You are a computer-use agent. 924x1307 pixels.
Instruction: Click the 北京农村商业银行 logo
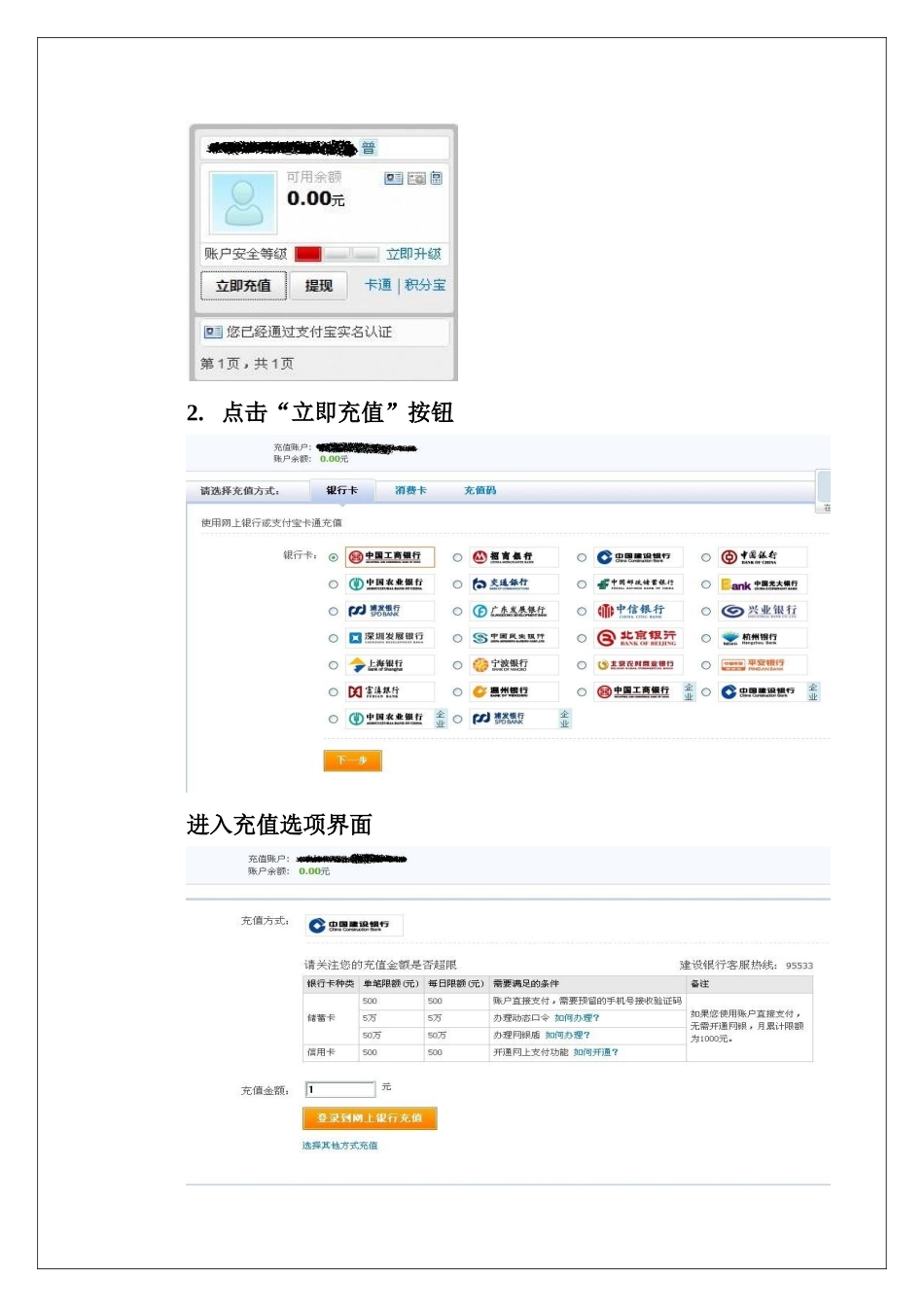pos(638,665)
